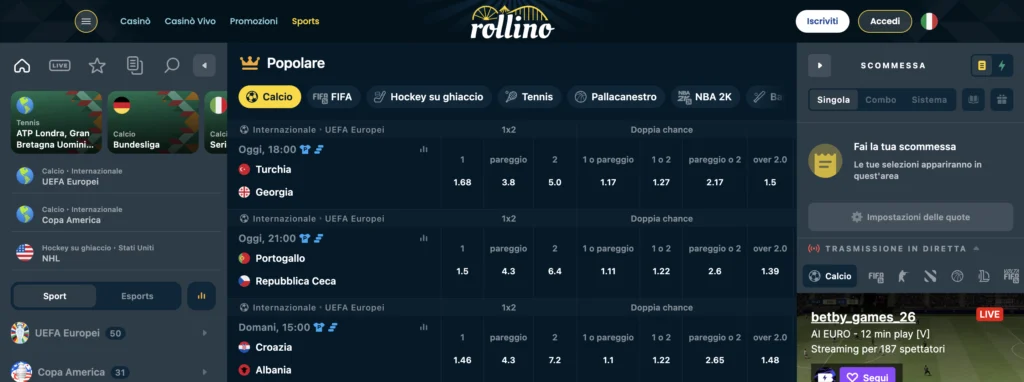Switch to the Esports toggle
Viewport: 1024px width, 382px height.
[137, 296]
